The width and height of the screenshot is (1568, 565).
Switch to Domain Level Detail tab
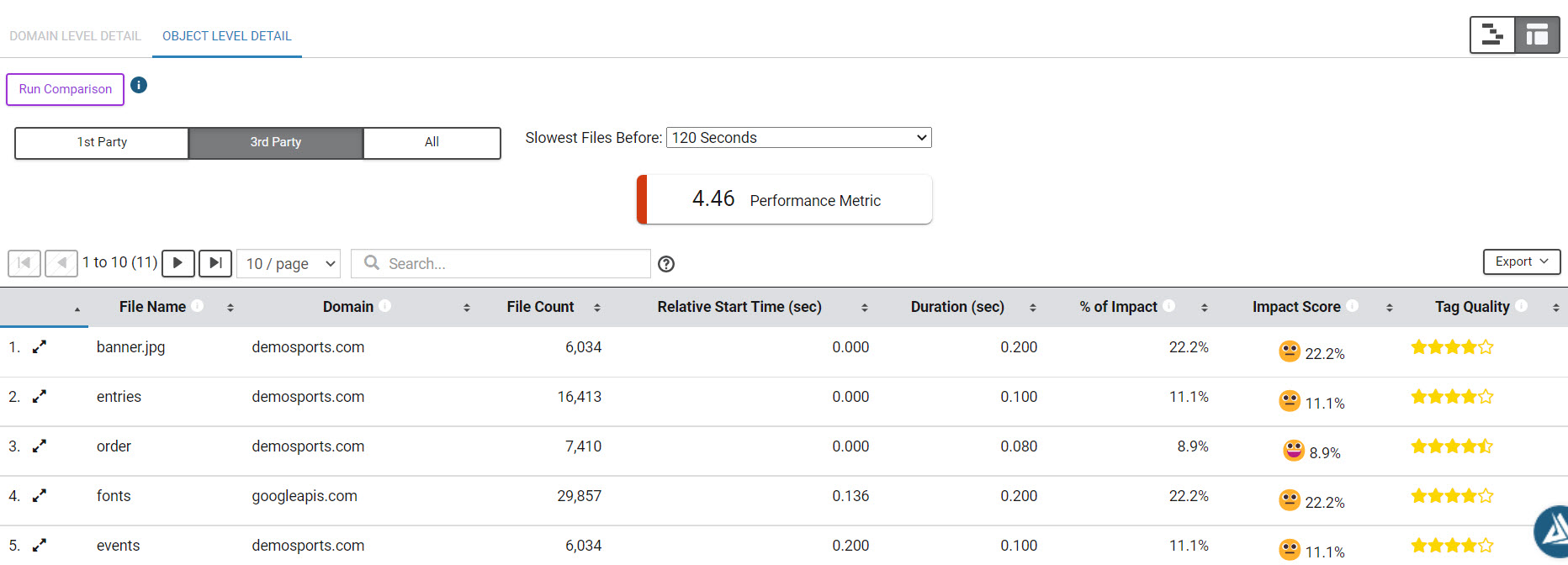pos(75,36)
